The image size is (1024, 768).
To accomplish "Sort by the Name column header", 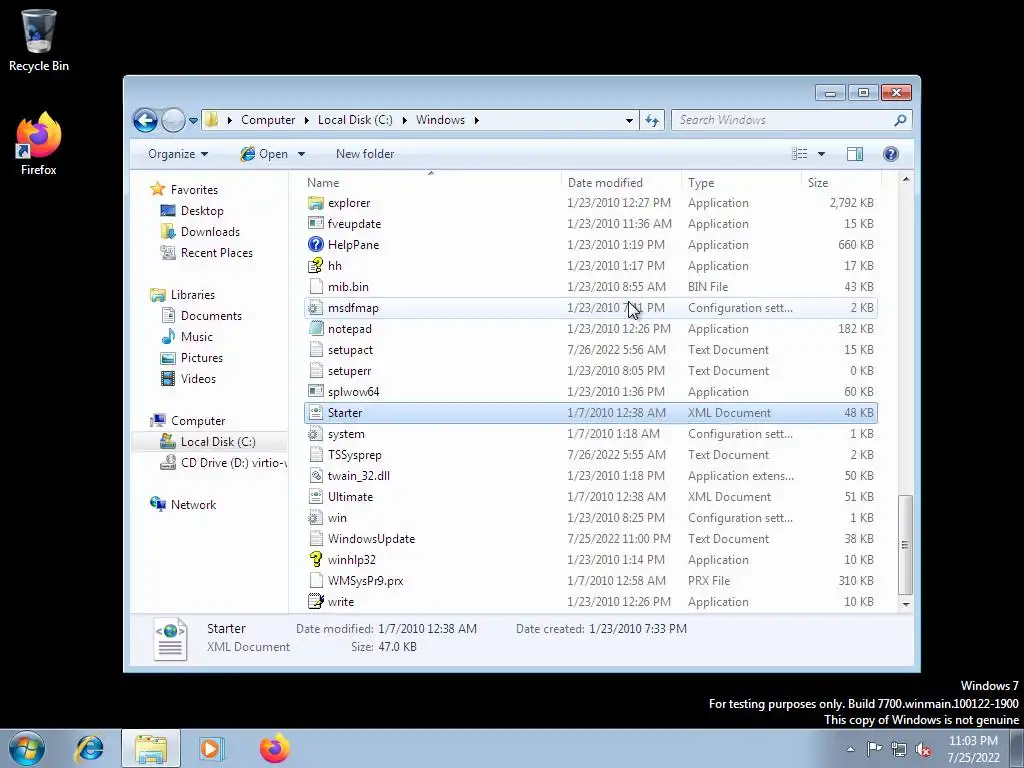I will click(431, 183).
